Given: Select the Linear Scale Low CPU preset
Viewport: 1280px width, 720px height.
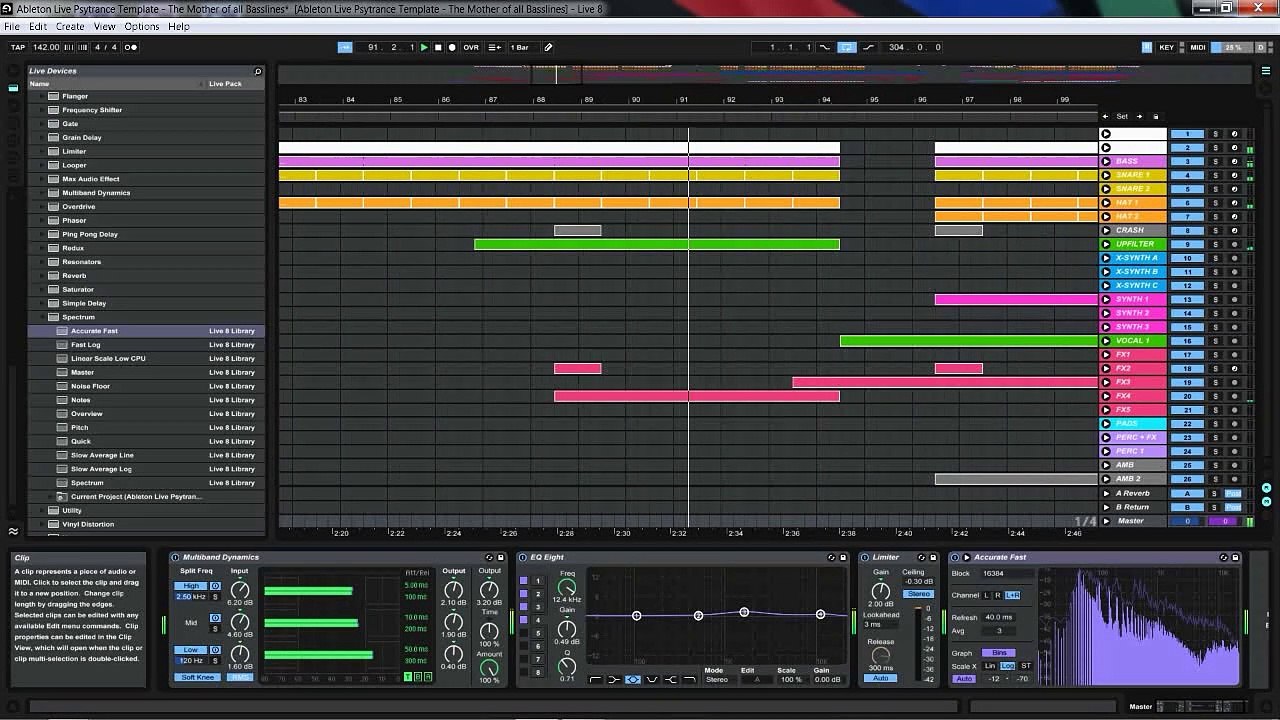Looking at the screenshot, I should pyautogui.click(x=147, y=359).
